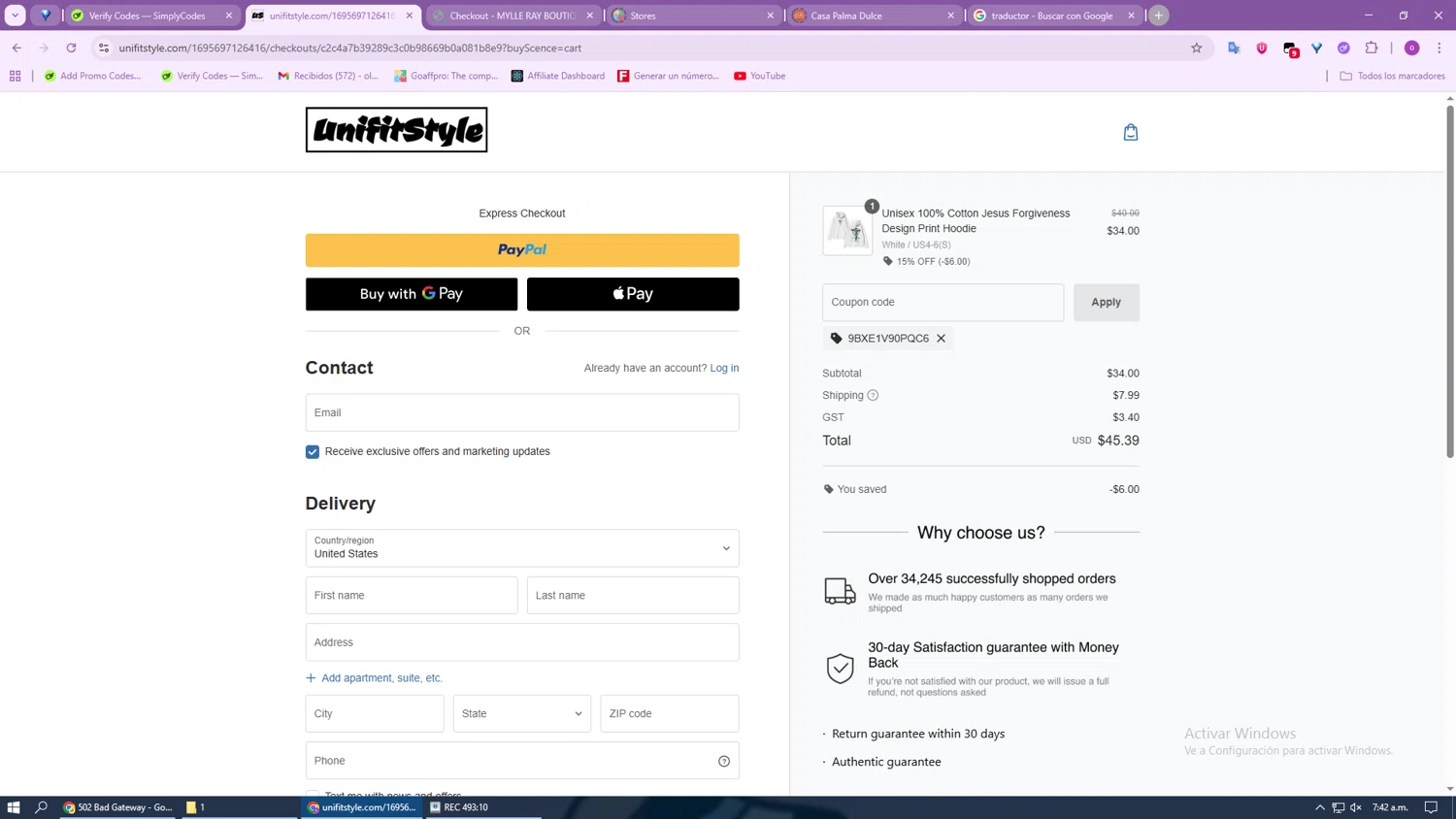Click the 7:42 a.m. taskbar clock
The image size is (1456, 819).
pyautogui.click(x=1390, y=807)
